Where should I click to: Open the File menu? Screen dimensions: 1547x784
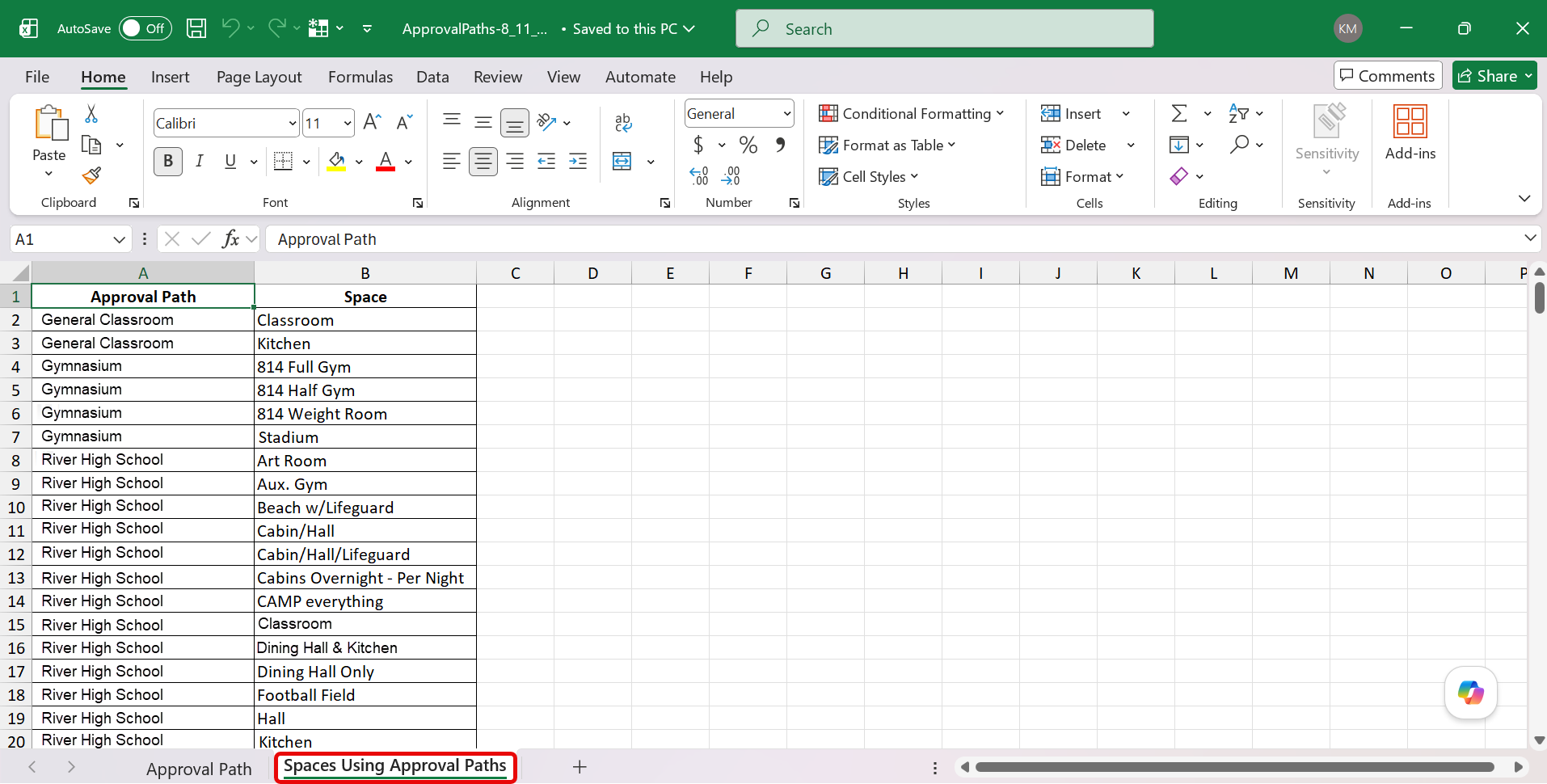pyautogui.click(x=37, y=77)
